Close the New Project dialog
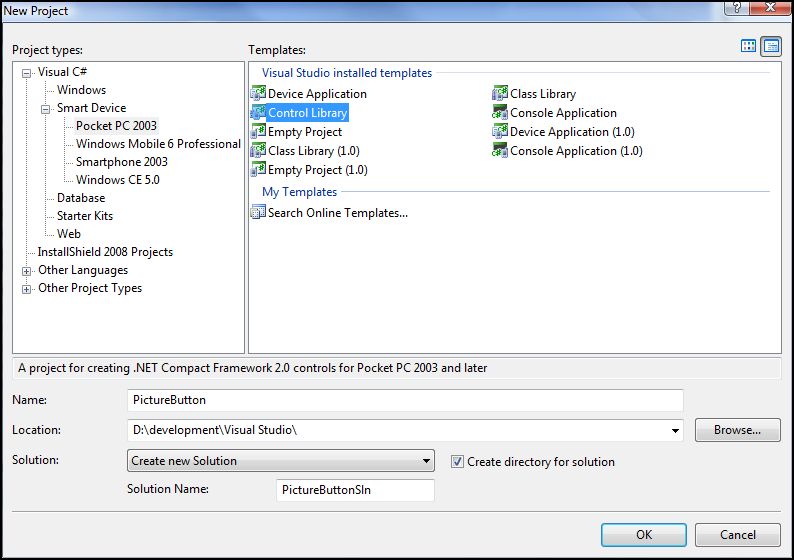Image resolution: width=794 pixels, height=560 pixels. coord(771,8)
